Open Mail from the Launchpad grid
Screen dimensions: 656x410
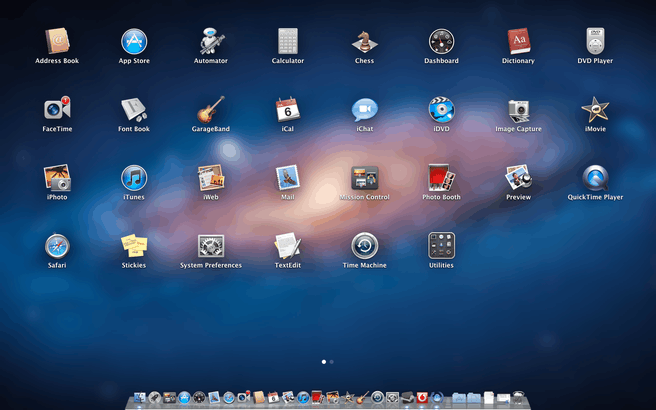click(x=288, y=177)
